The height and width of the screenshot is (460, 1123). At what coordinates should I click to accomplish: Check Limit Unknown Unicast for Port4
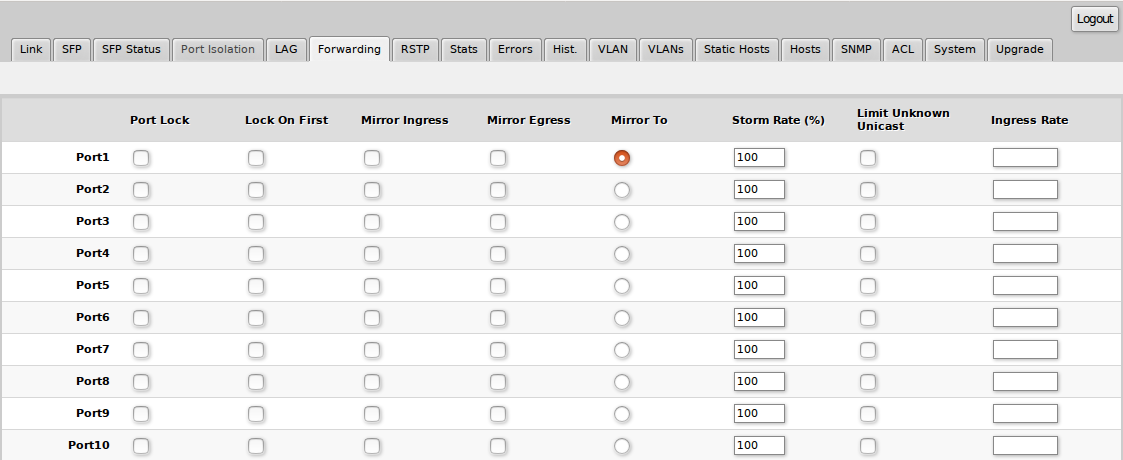point(868,254)
